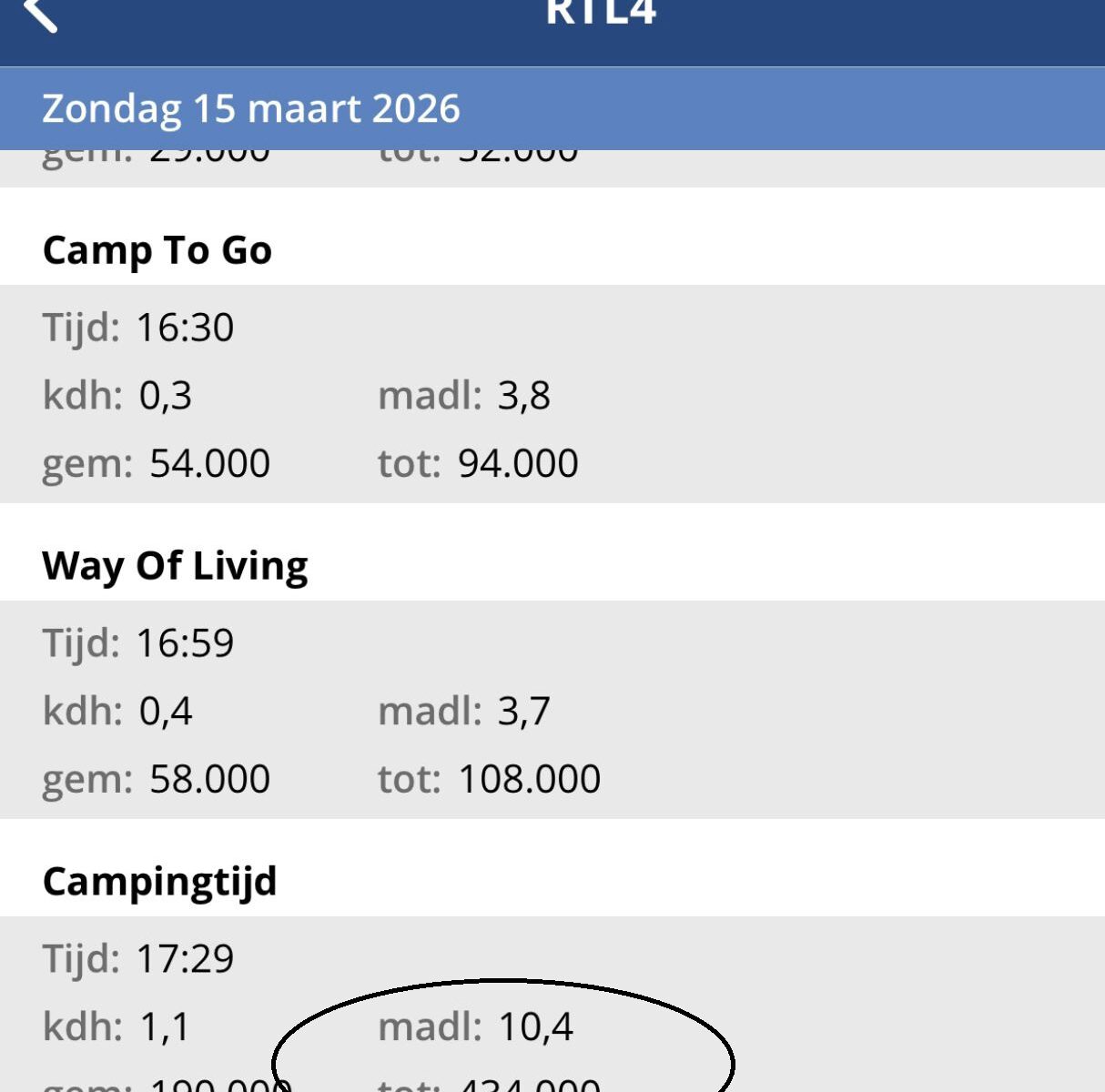
Task: Click Campingtijd time 17:29
Action: pyautogui.click(x=185, y=959)
